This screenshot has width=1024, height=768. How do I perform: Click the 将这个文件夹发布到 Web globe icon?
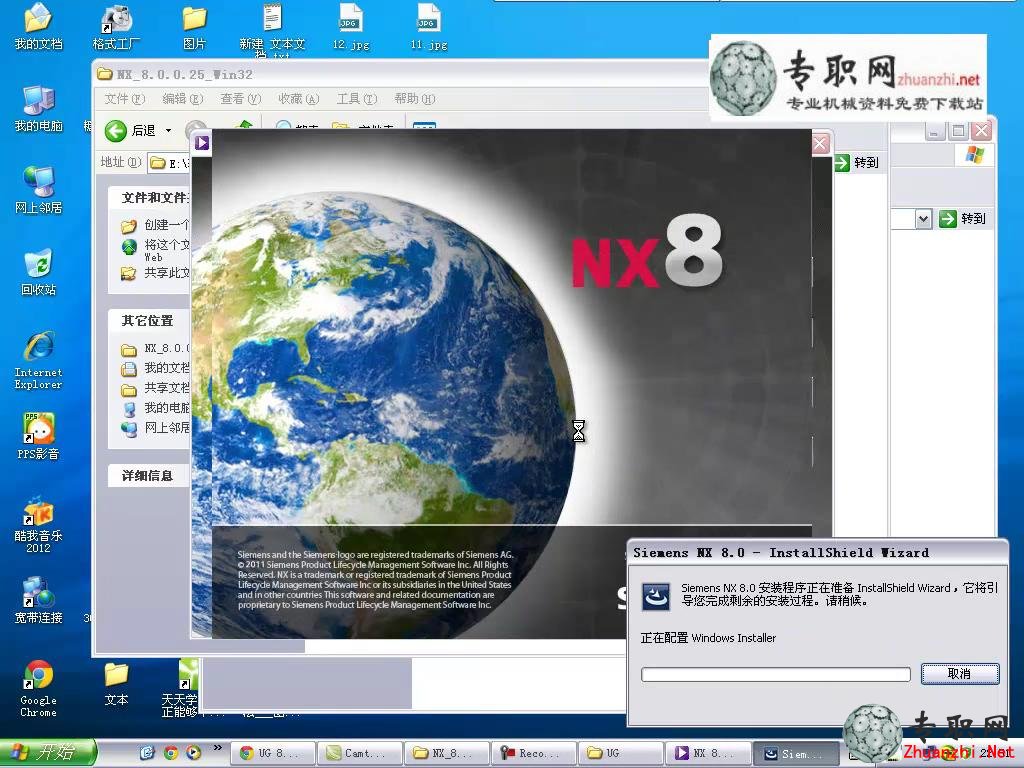click(129, 248)
